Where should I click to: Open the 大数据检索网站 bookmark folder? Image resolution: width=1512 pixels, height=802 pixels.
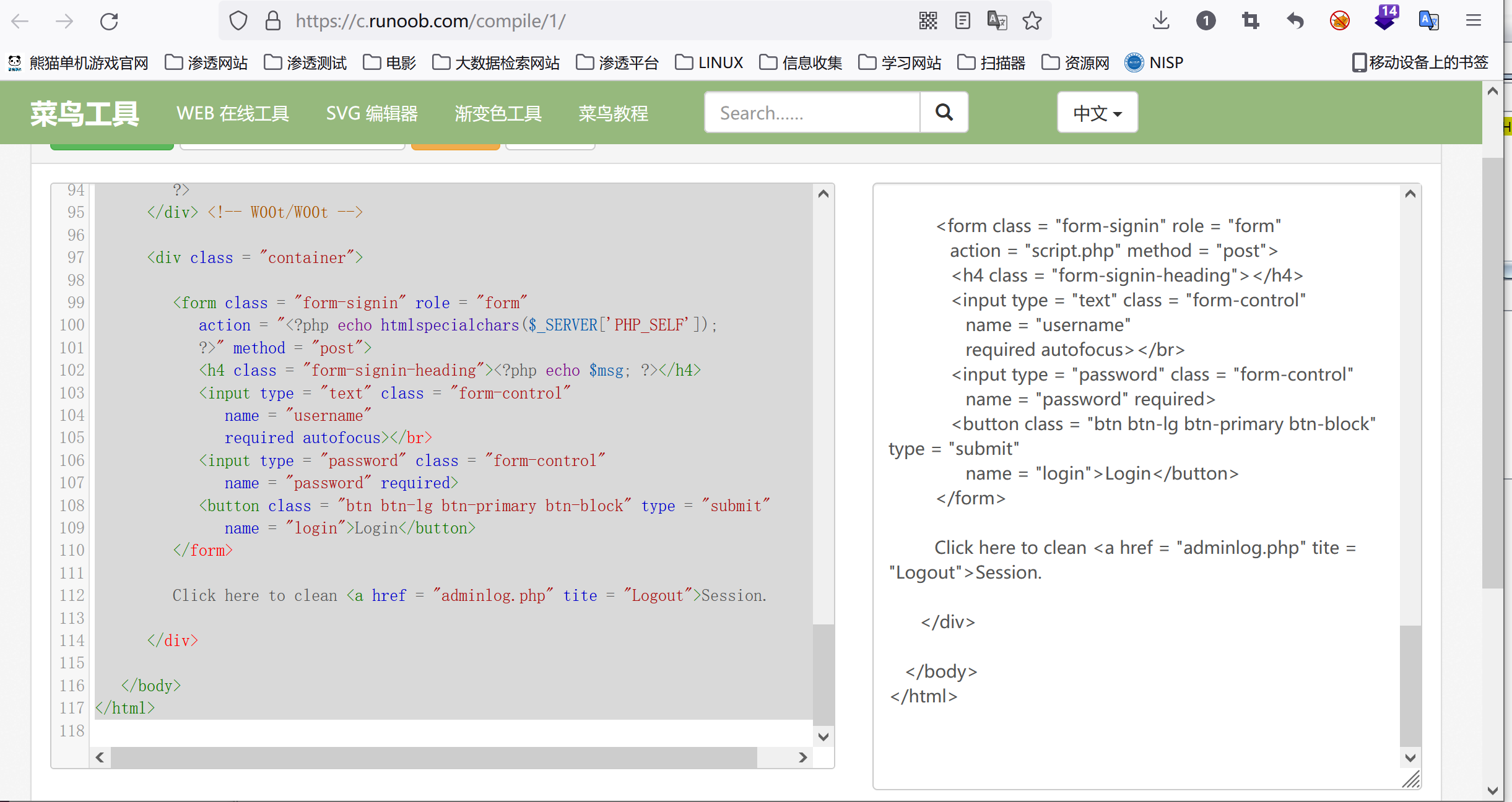click(496, 63)
